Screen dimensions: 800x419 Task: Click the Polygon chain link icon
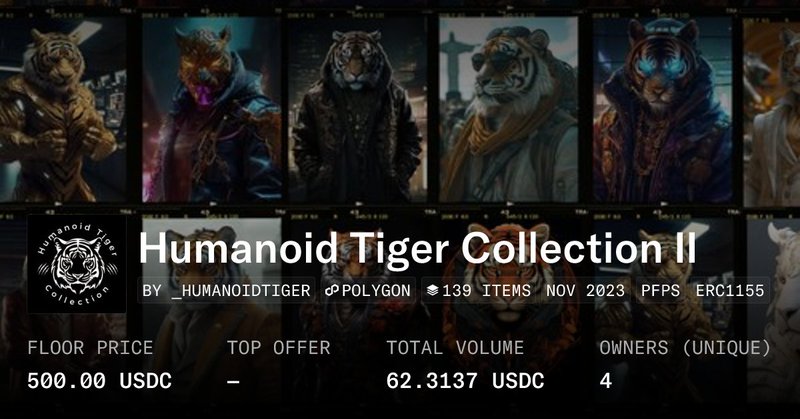332,290
